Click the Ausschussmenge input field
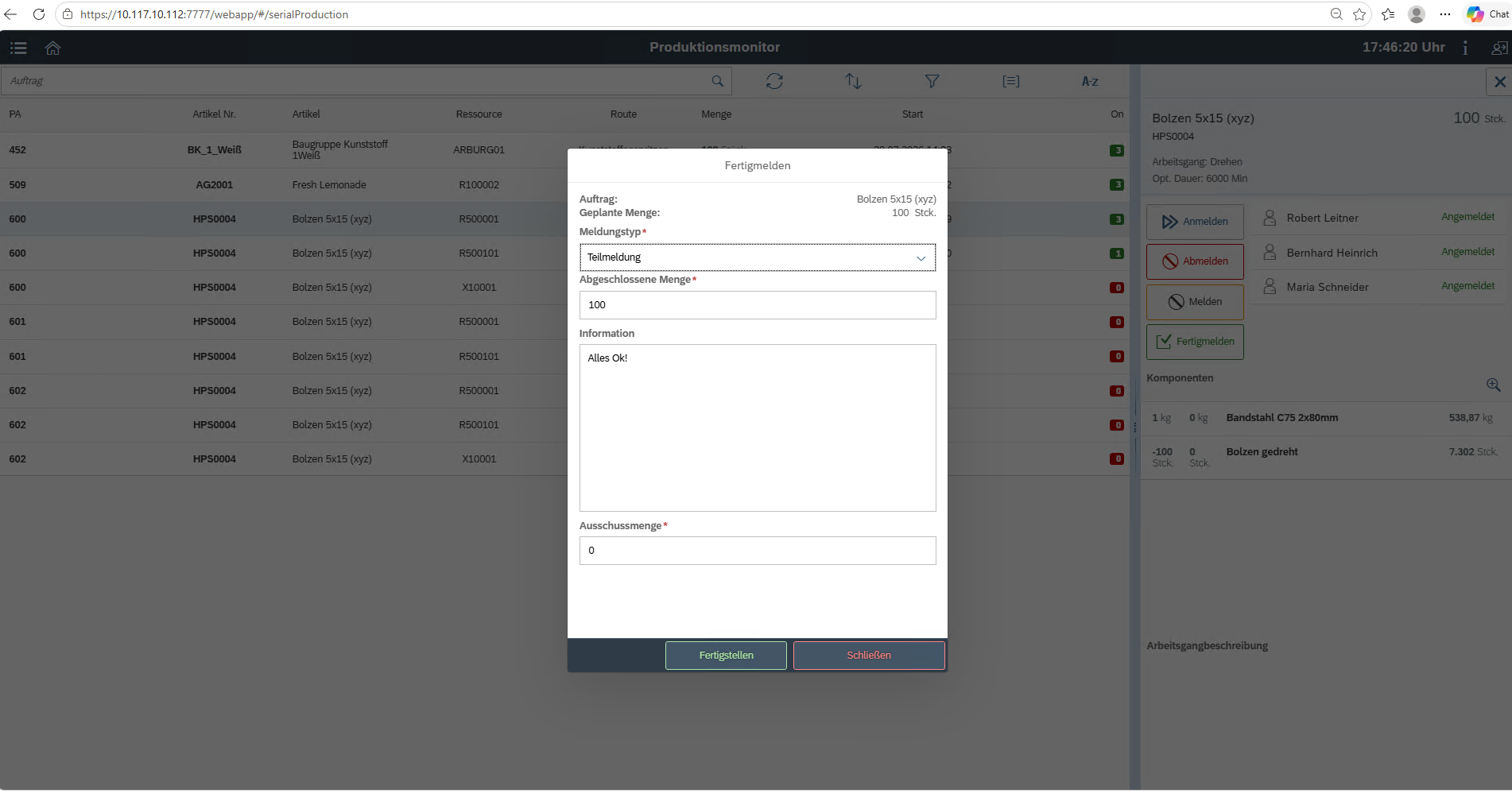The width and height of the screenshot is (1512, 793). point(758,551)
